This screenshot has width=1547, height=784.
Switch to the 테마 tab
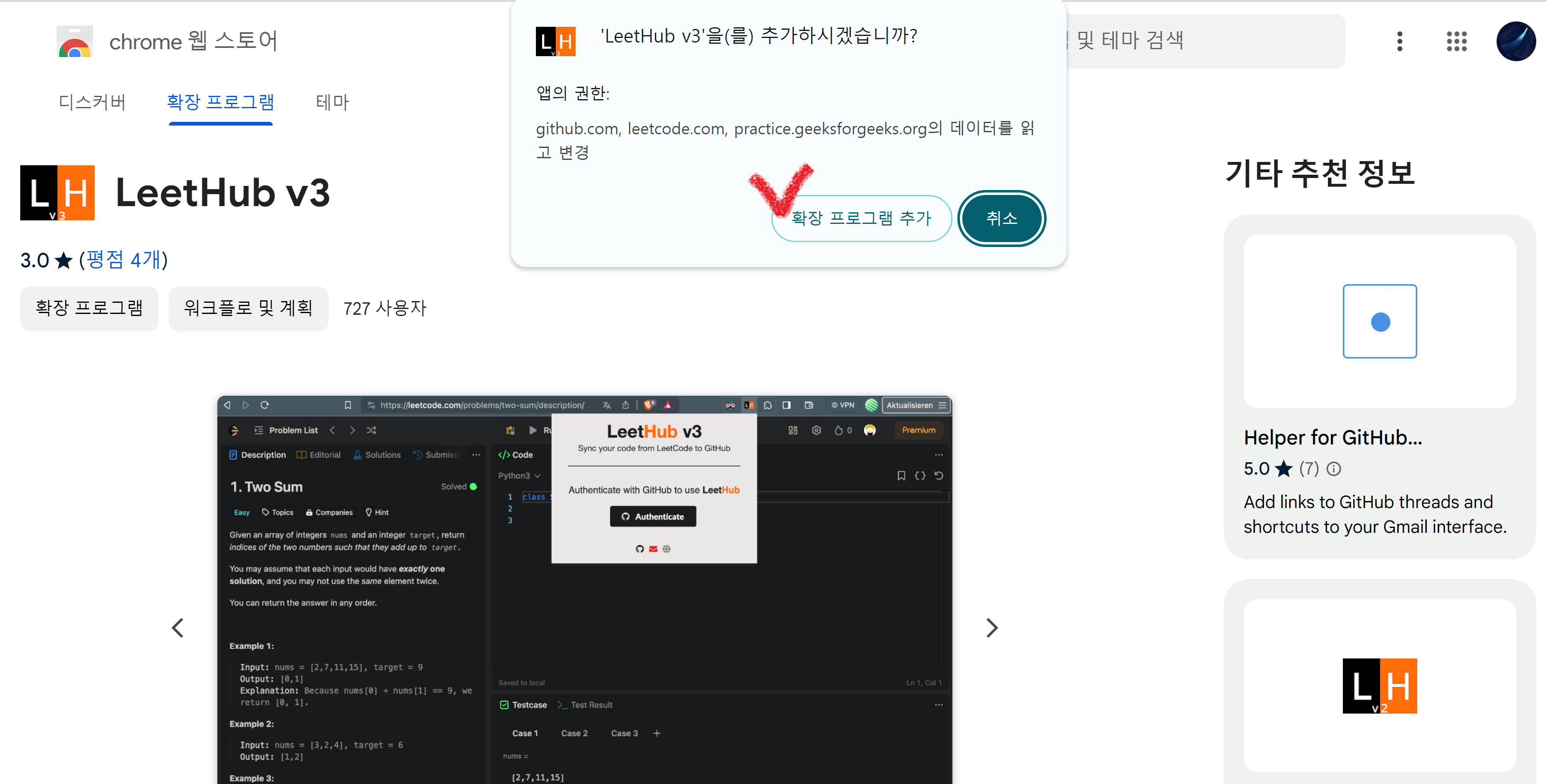[x=332, y=102]
